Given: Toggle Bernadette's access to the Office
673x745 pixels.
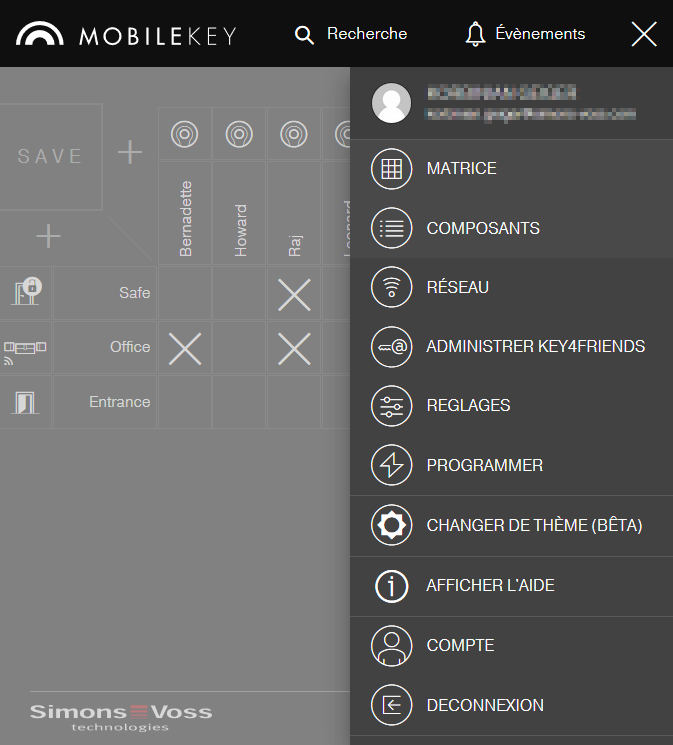Looking at the screenshot, I should click(185, 348).
